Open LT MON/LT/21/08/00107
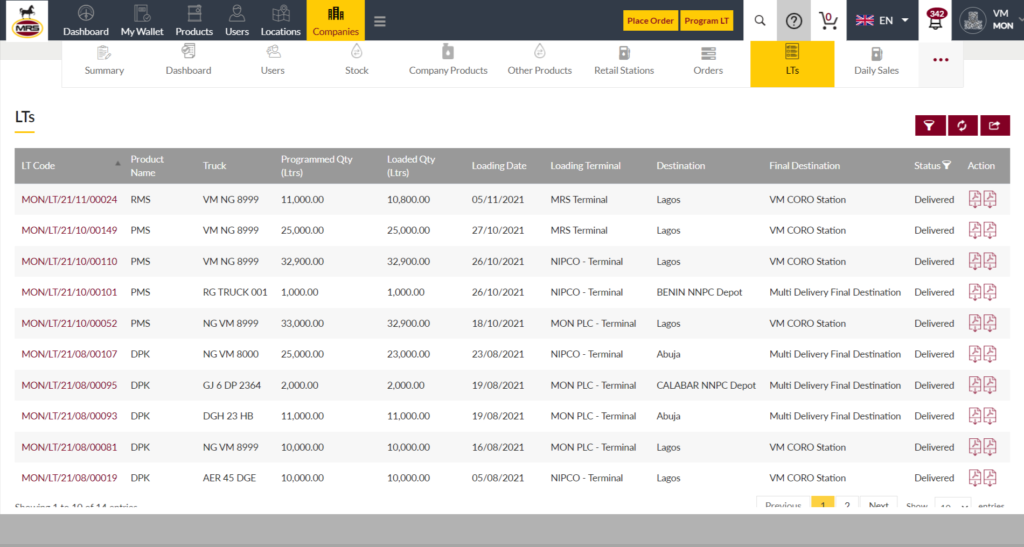Viewport: 1024px width, 547px height. (69, 354)
